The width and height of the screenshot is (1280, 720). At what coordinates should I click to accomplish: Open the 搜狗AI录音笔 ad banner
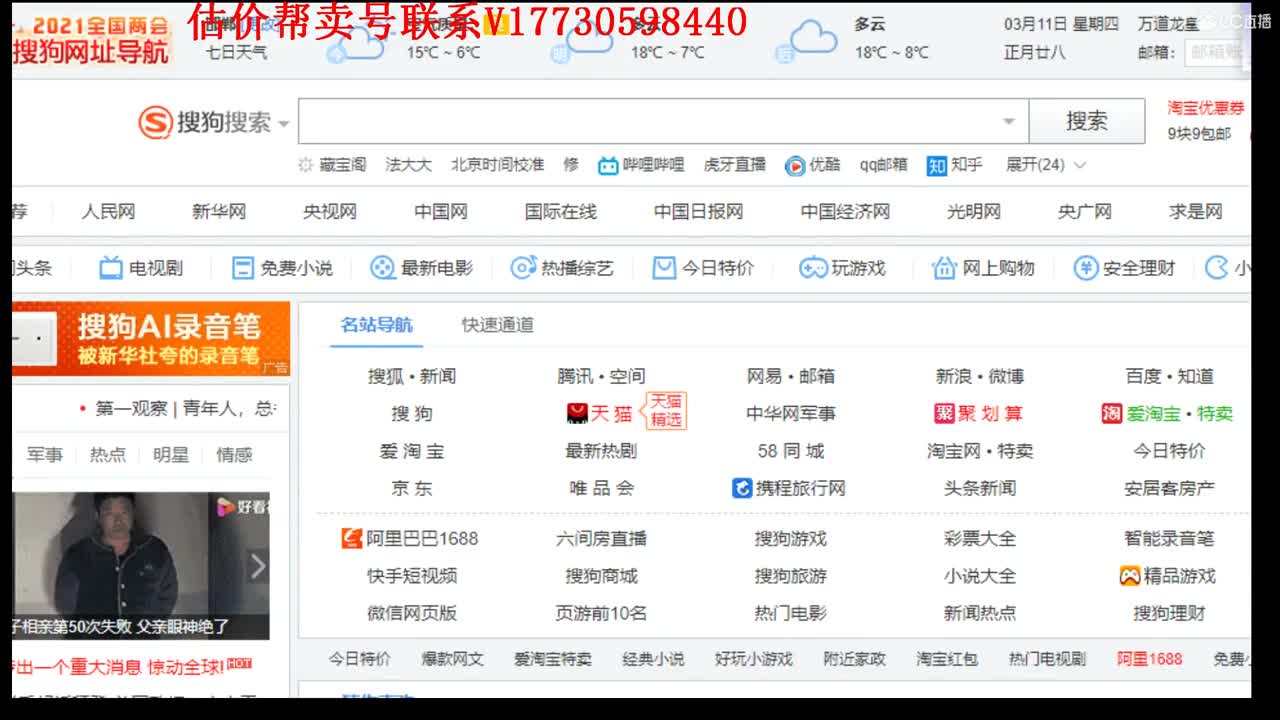(x=151, y=339)
